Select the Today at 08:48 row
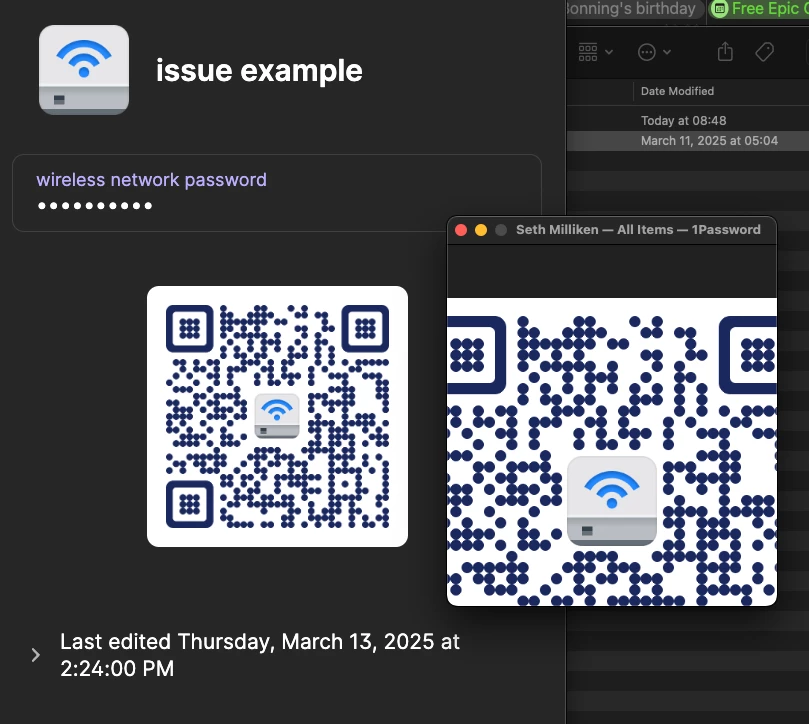809x724 pixels. click(688, 120)
